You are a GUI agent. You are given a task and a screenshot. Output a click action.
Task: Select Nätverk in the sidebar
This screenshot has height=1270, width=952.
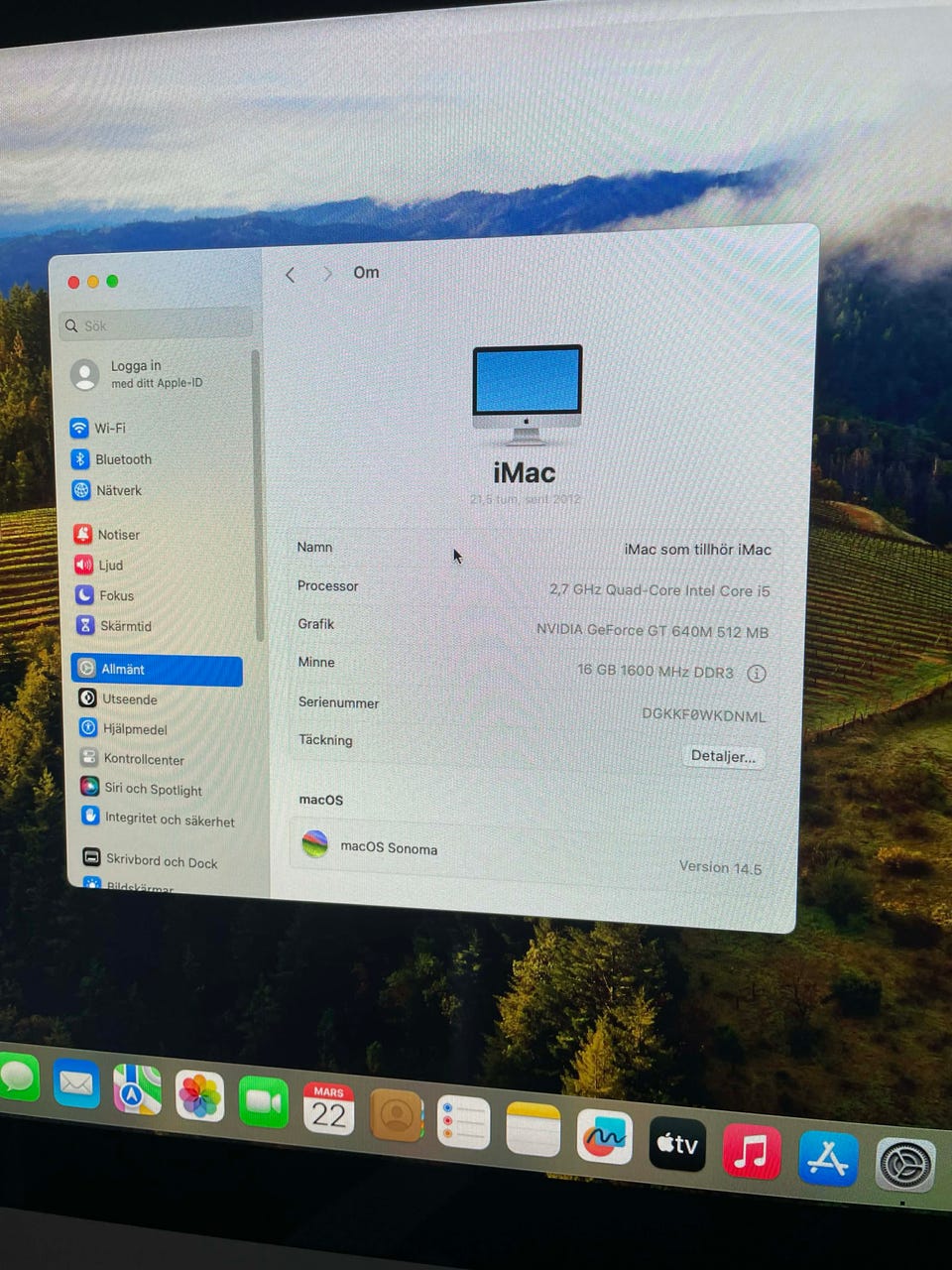(107, 490)
